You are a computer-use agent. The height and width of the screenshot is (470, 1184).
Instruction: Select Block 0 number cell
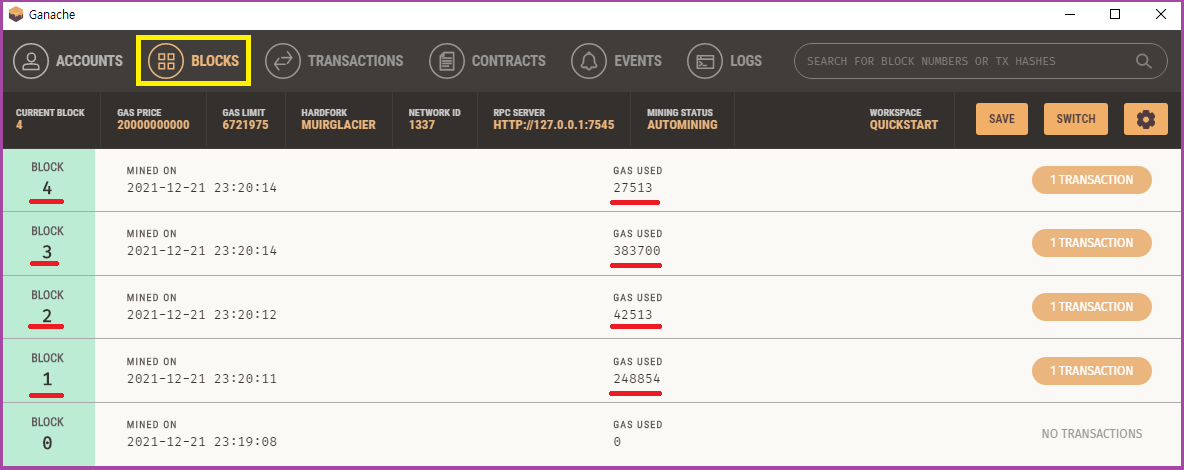[x=48, y=434]
